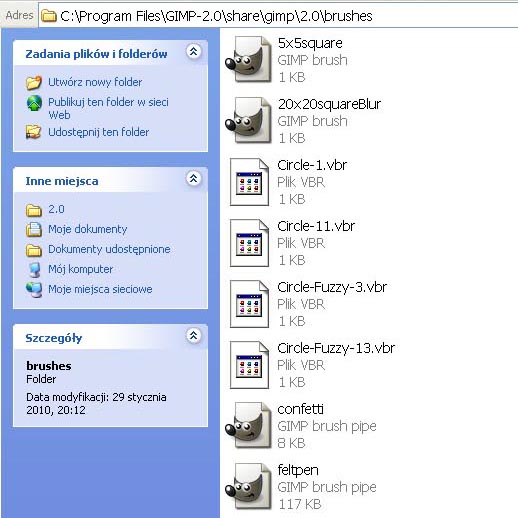This screenshot has width=518, height=518.
Task: Click the folder icon beside 2.0
Action: [x=34, y=210]
